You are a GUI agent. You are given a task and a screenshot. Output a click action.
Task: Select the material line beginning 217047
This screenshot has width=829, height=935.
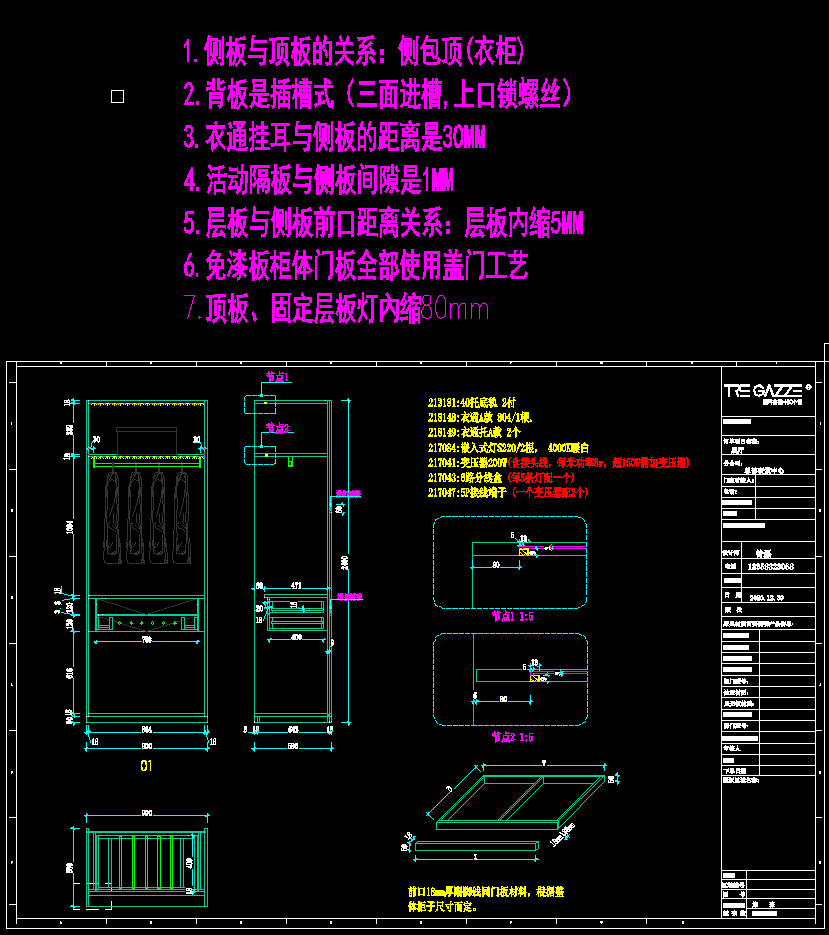tap(508, 493)
